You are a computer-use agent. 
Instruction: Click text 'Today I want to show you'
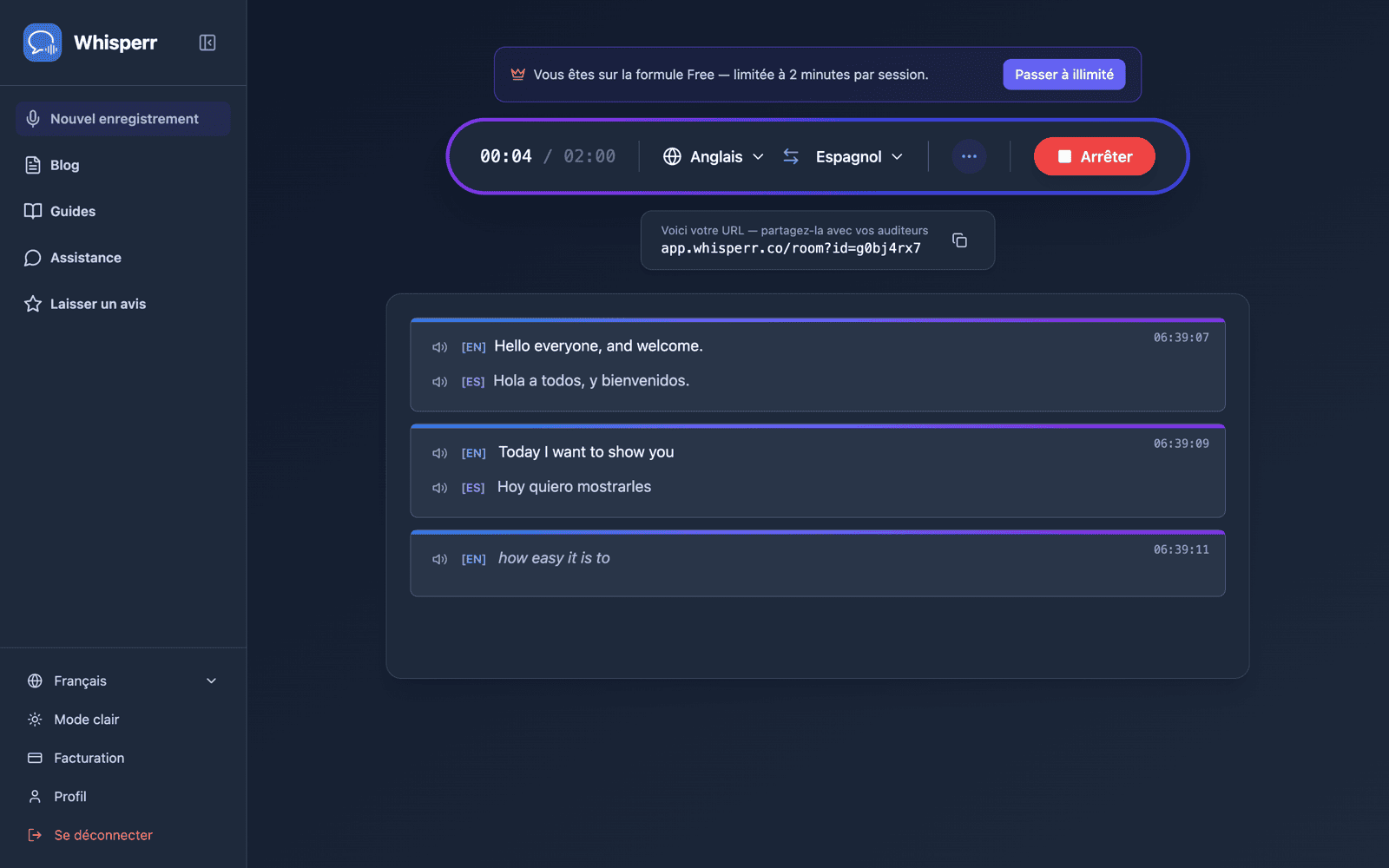pyautogui.click(x=586, y=452)
